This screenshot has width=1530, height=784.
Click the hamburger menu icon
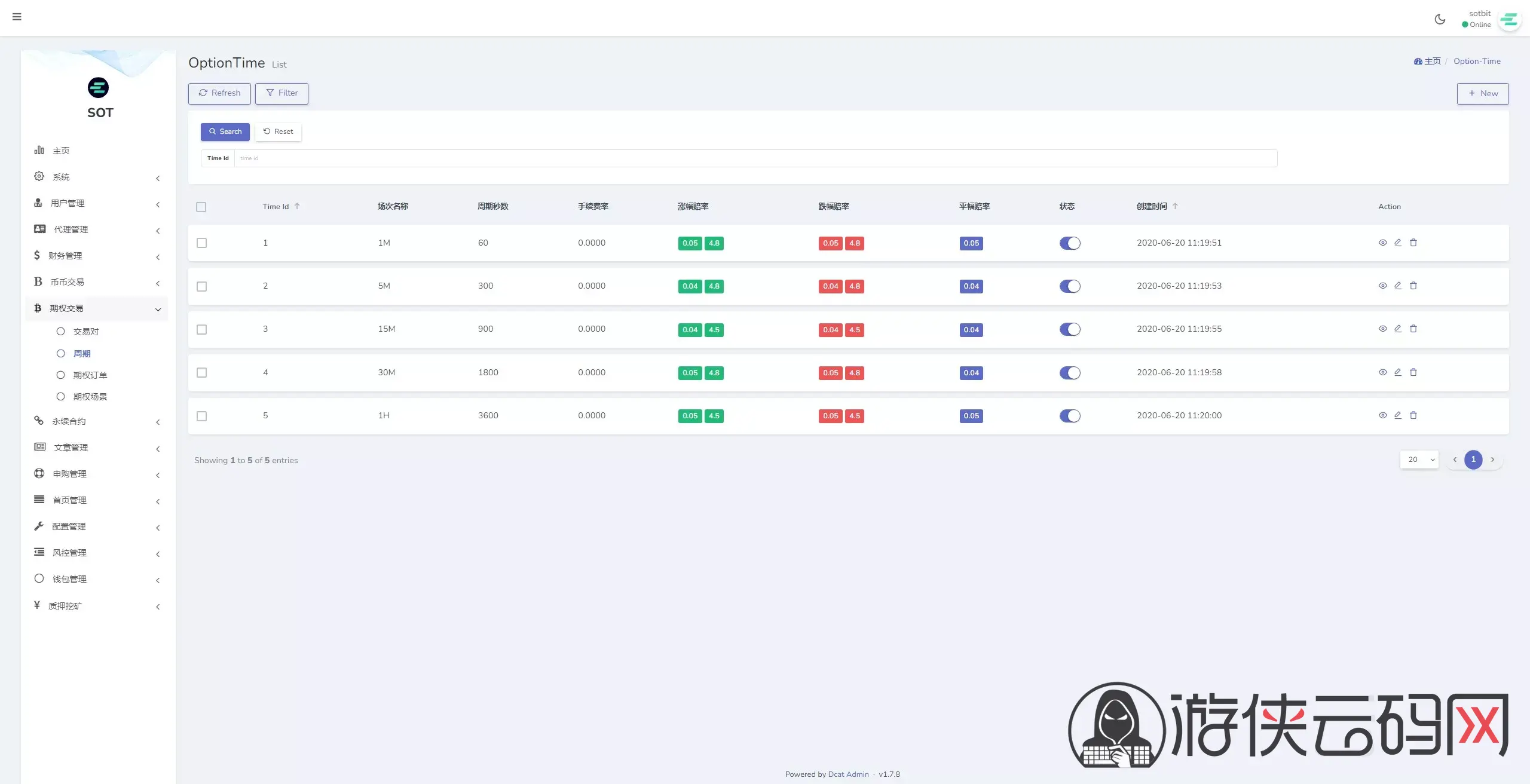(17, 17)
